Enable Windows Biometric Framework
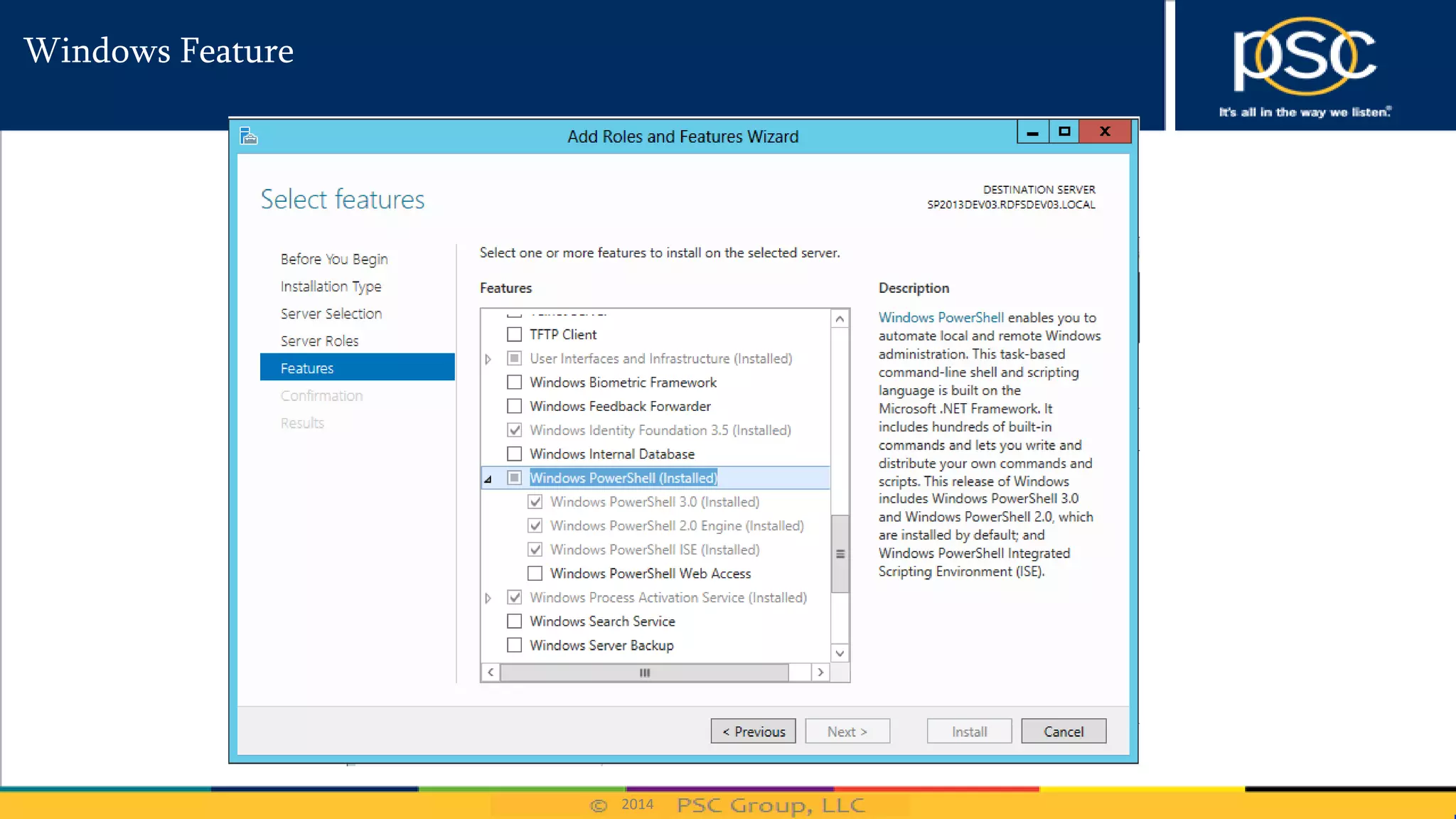Screen dimensions: 1456x819 [x=515, y=382]
